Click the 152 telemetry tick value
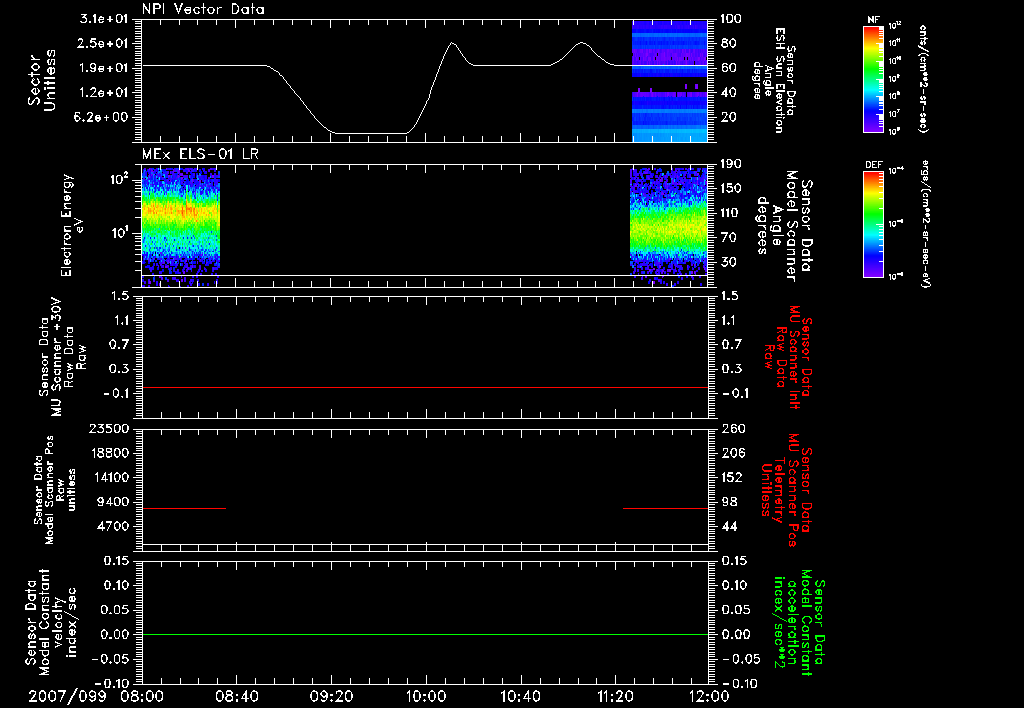 point(733,477)
